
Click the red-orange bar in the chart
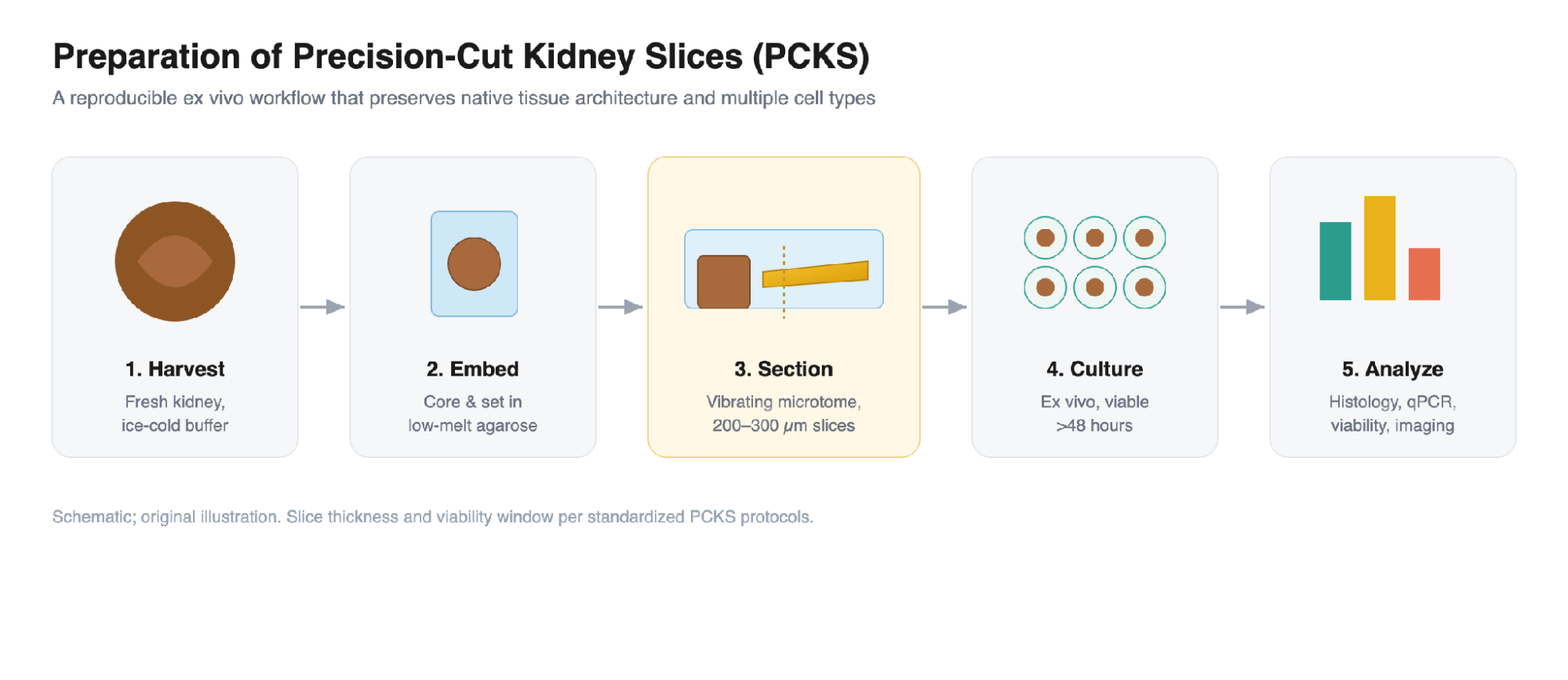(x=1424, y=274)
